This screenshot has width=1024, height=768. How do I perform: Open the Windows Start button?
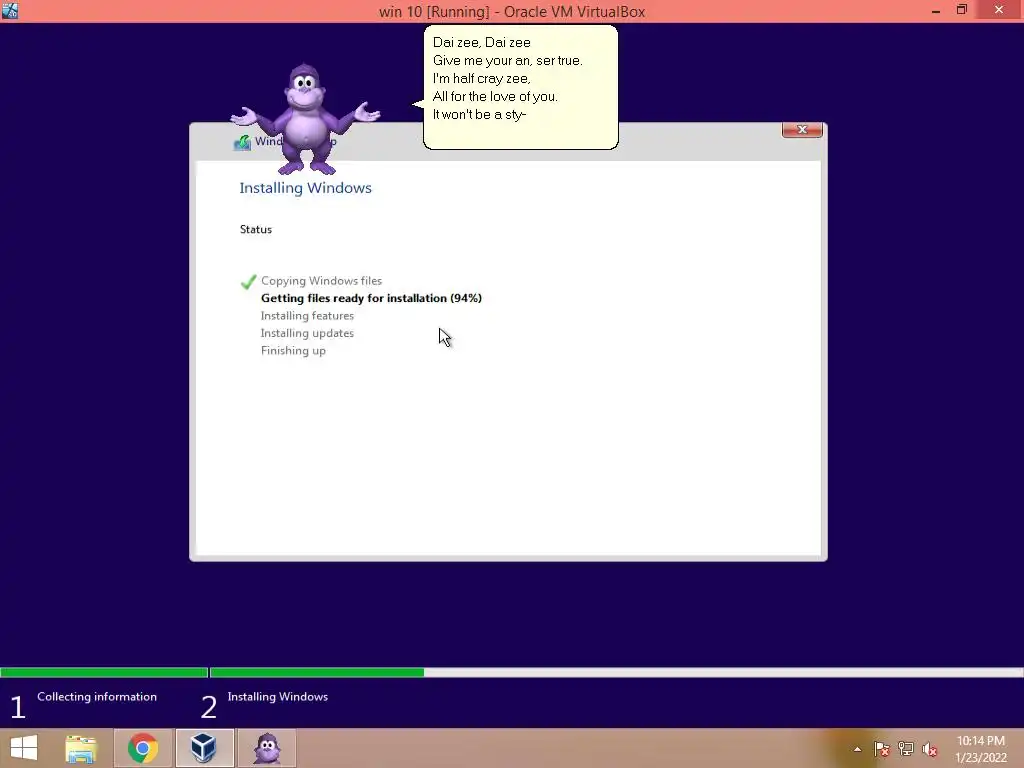[24, 748]
